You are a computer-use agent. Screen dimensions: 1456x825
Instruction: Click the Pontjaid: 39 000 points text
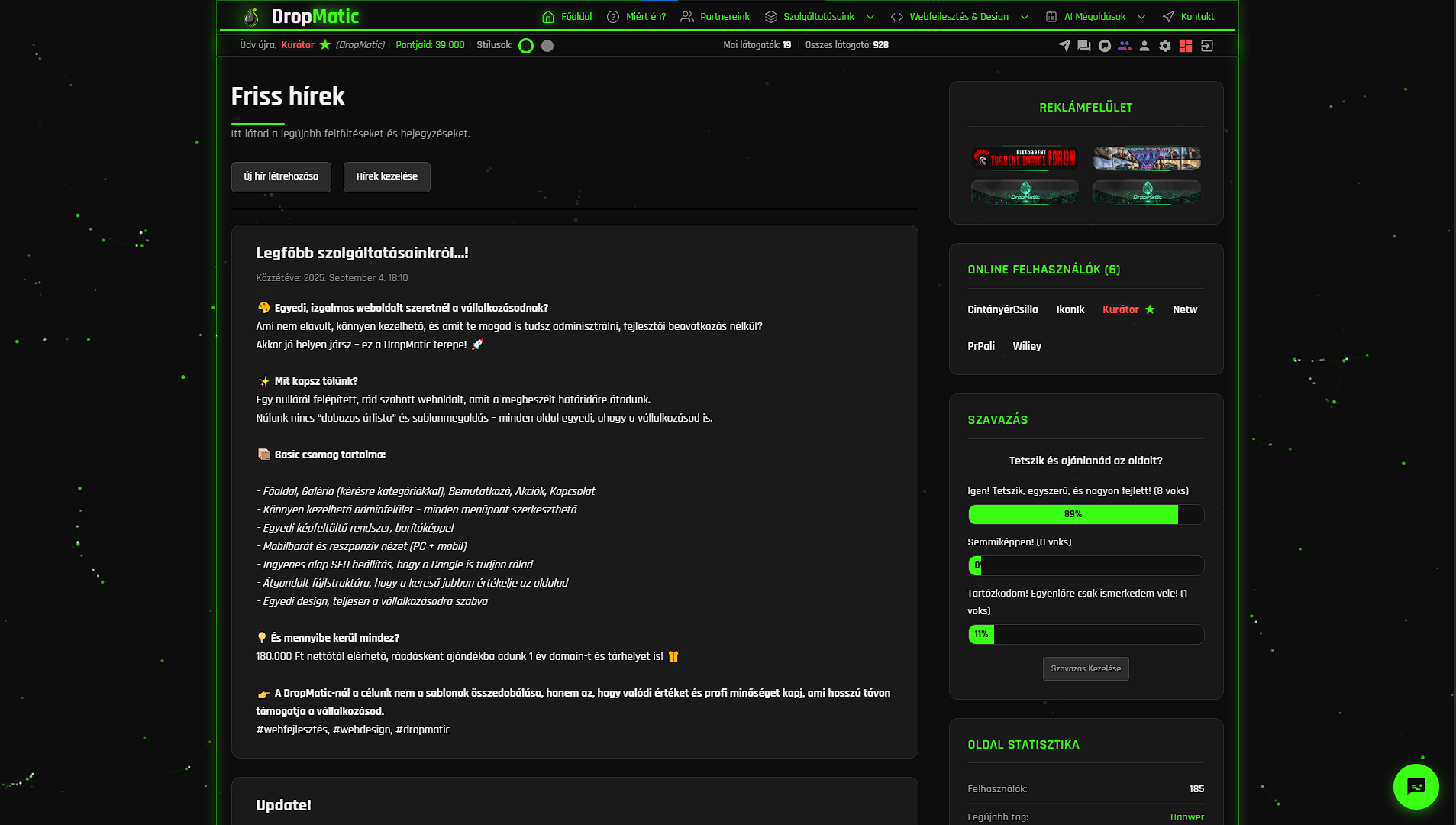430,45
